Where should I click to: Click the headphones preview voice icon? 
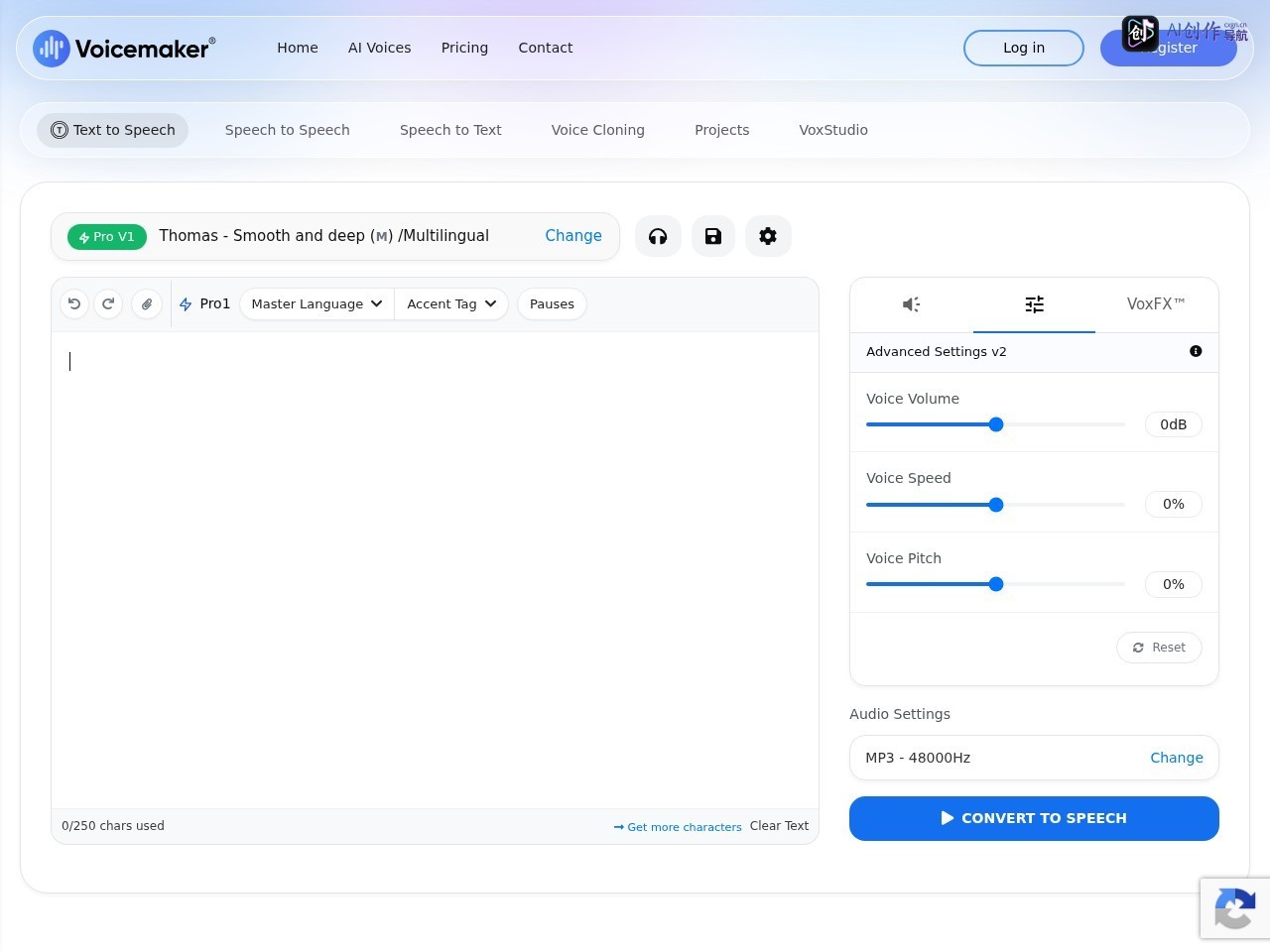(658, 236)
